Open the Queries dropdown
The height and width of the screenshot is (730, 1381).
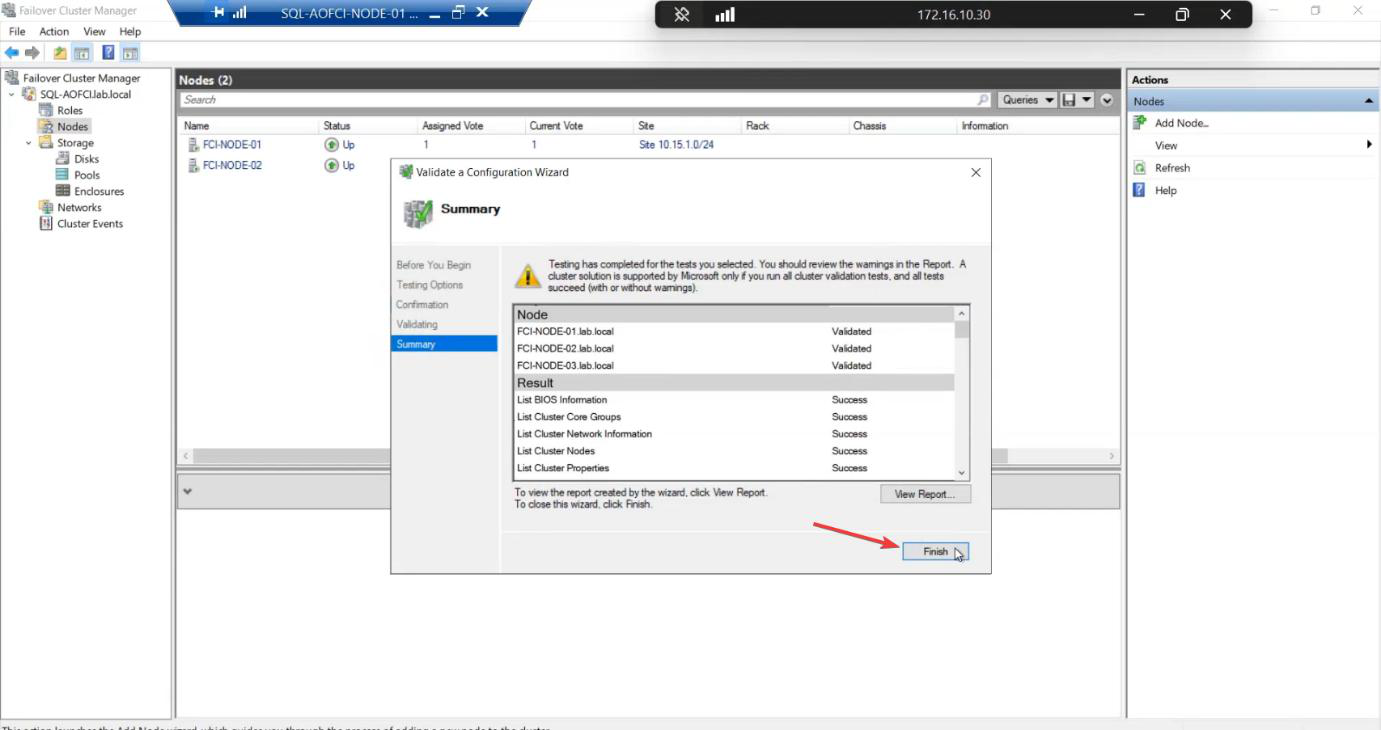[x=1028, y=100]
